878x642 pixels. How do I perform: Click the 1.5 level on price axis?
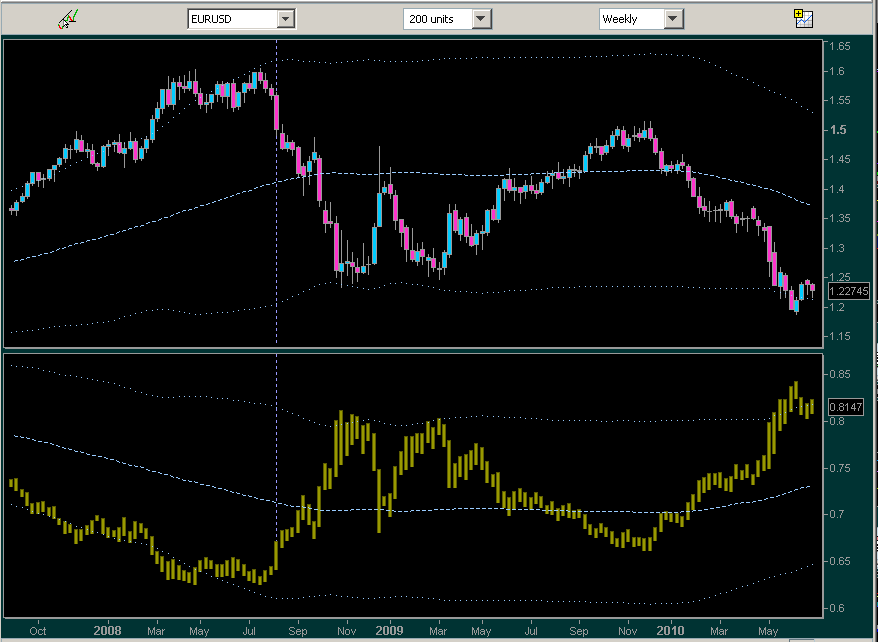[x=838, y=130]
